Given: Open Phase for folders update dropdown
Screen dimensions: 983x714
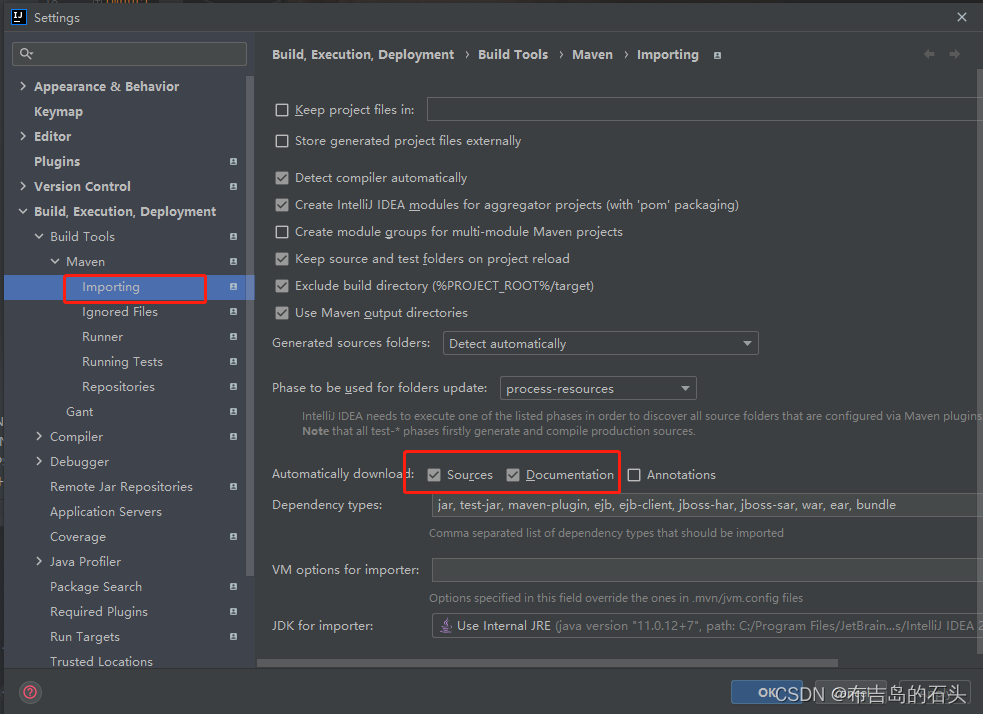Looking at the screenshot, I should [598, 389].
